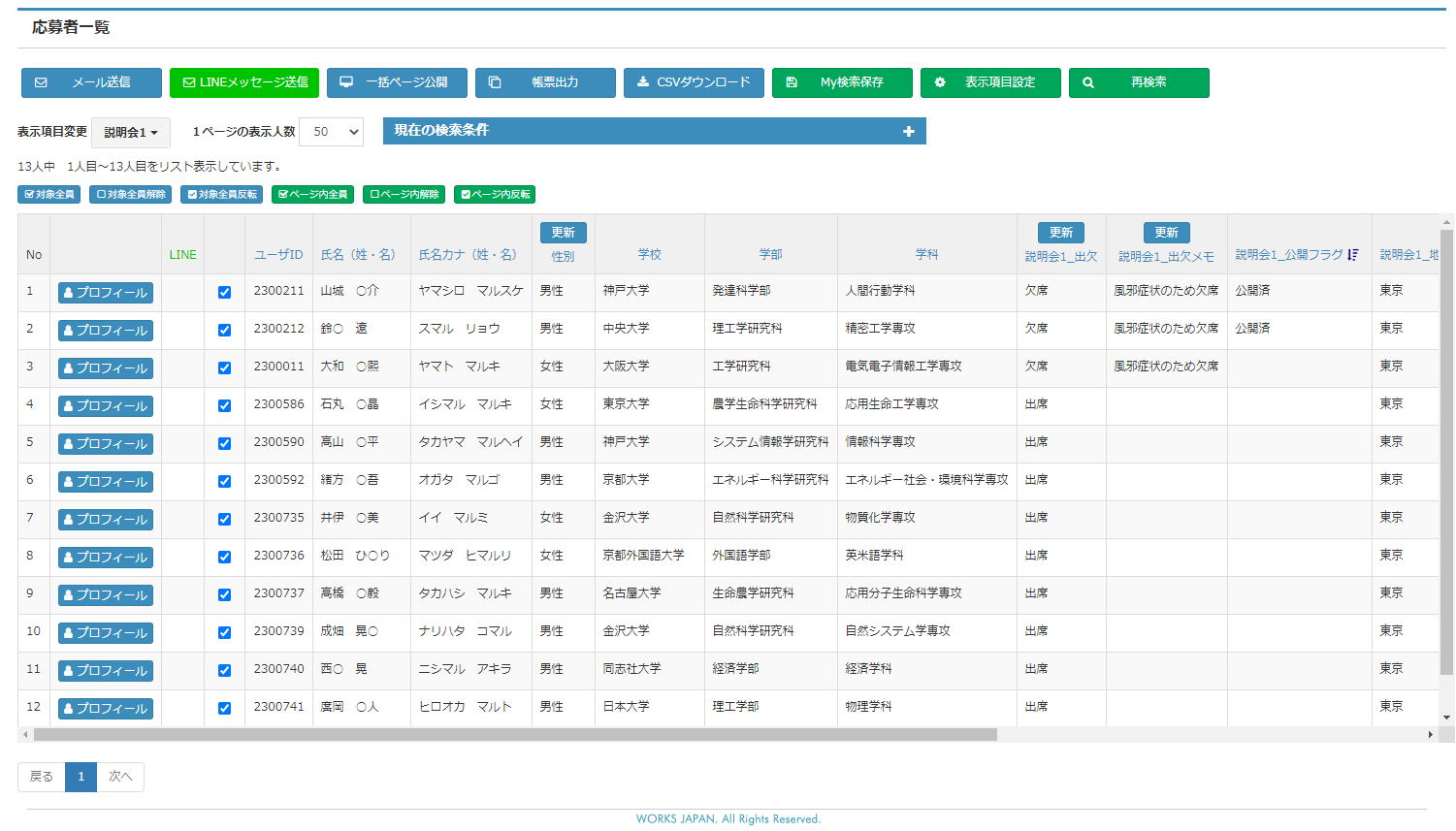1456x831 pixels.
Task: Click the gear icon on 表示項目設定
Action: [x=940, y=82]
